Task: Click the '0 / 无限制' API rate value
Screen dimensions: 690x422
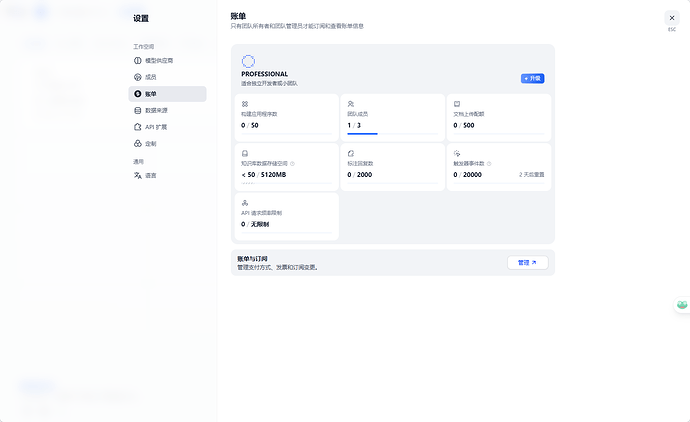Action: pos(255,224)
